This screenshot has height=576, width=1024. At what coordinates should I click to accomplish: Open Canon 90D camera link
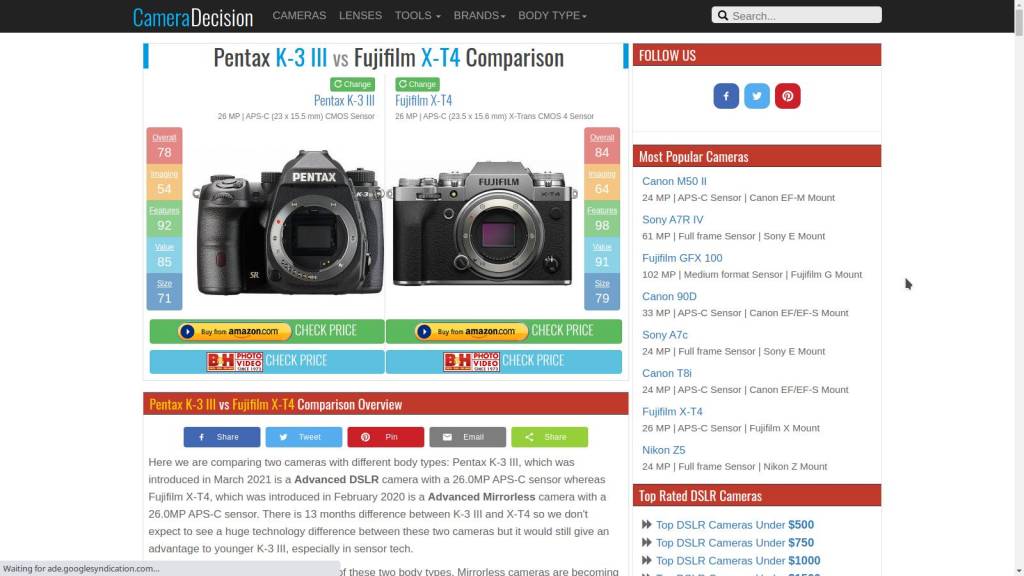coord(669,296)
